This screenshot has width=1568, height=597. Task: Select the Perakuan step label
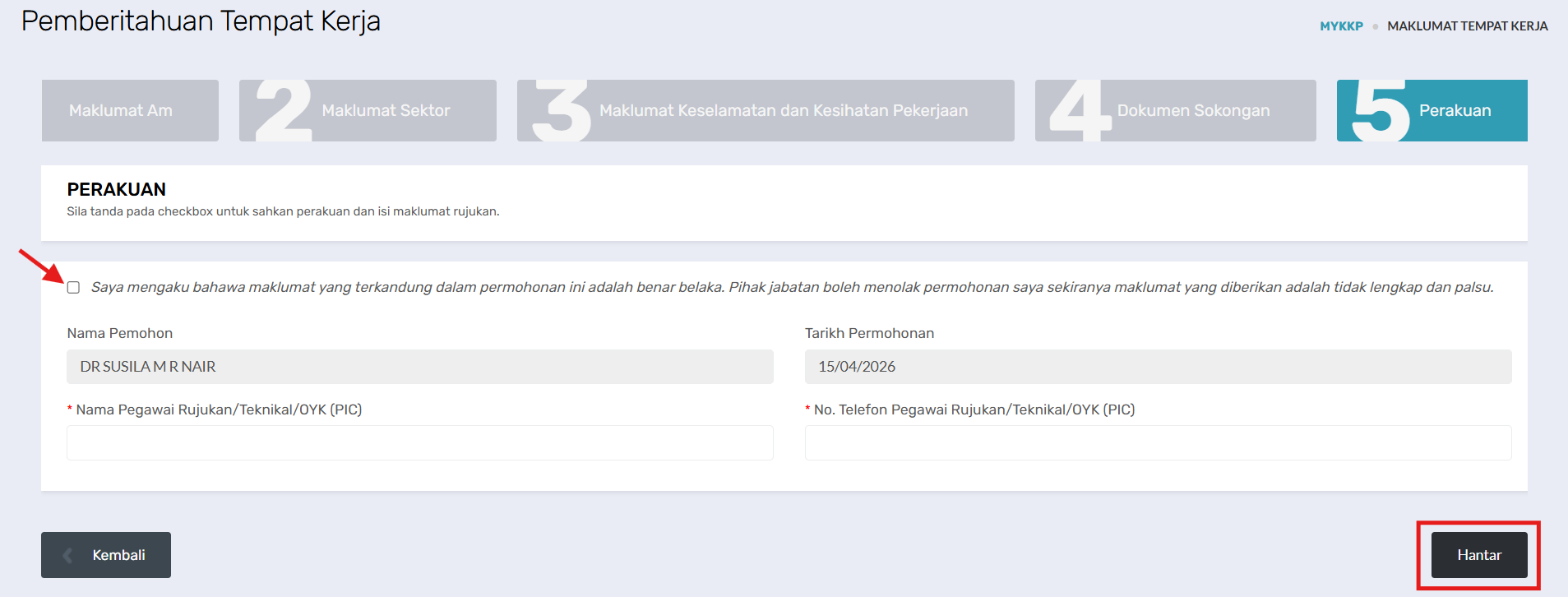click(x=1455, y=110)
